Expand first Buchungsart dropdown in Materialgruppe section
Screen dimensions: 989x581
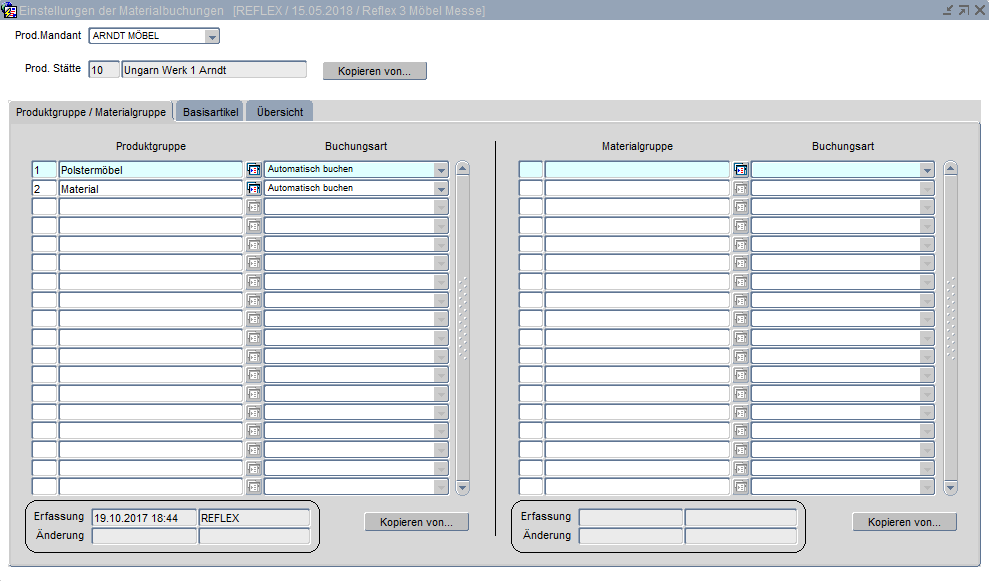click(x=927, y=170)
